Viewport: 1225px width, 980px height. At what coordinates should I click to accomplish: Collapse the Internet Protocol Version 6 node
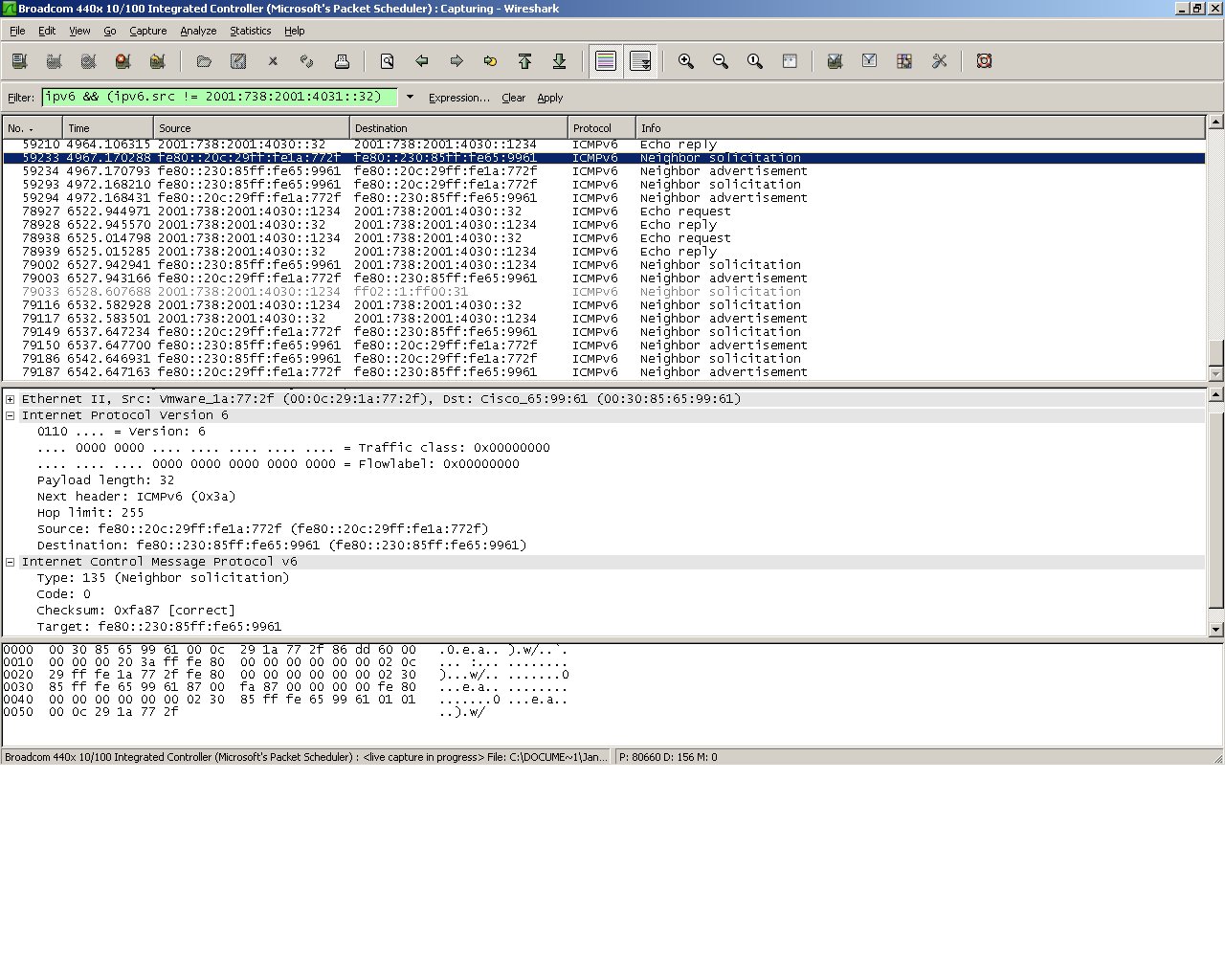click(11, 415)
